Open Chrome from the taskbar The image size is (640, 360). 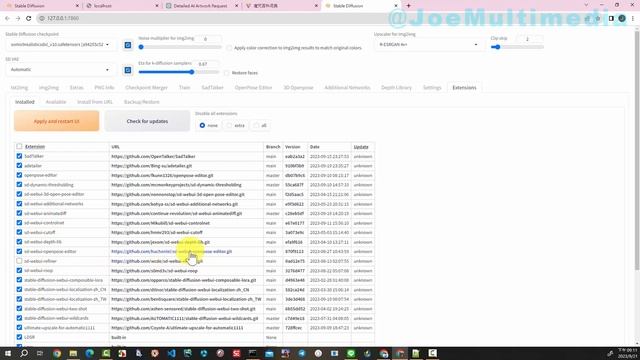(x=57, y=353)
